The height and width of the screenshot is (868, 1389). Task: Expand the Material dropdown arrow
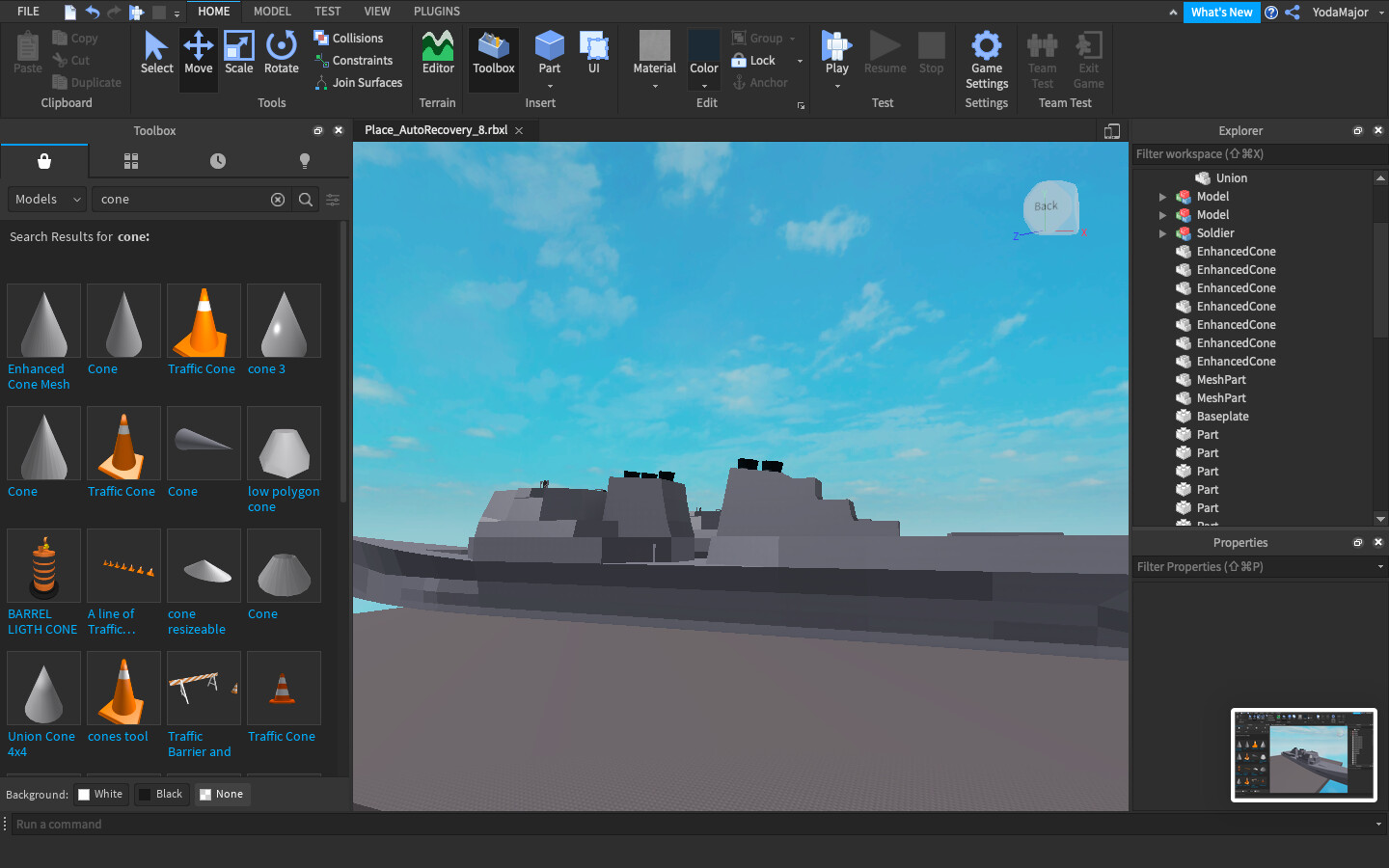[x=655, y=86]
